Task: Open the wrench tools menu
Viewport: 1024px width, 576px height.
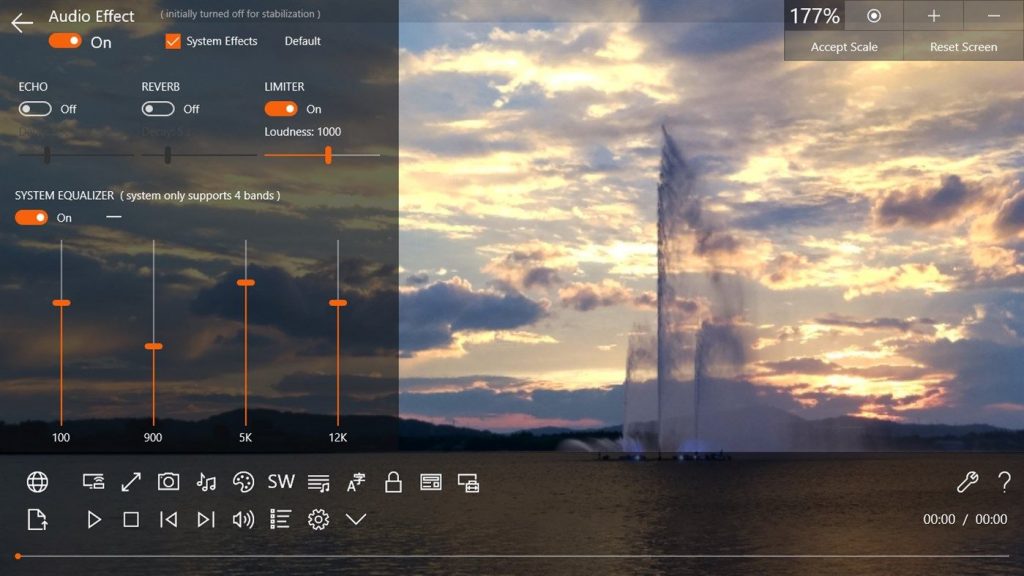Action: (966, 481)
